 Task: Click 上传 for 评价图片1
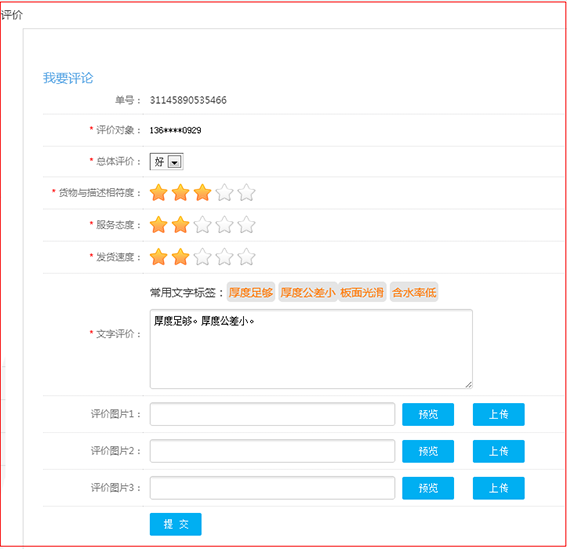tap(499, 414)
